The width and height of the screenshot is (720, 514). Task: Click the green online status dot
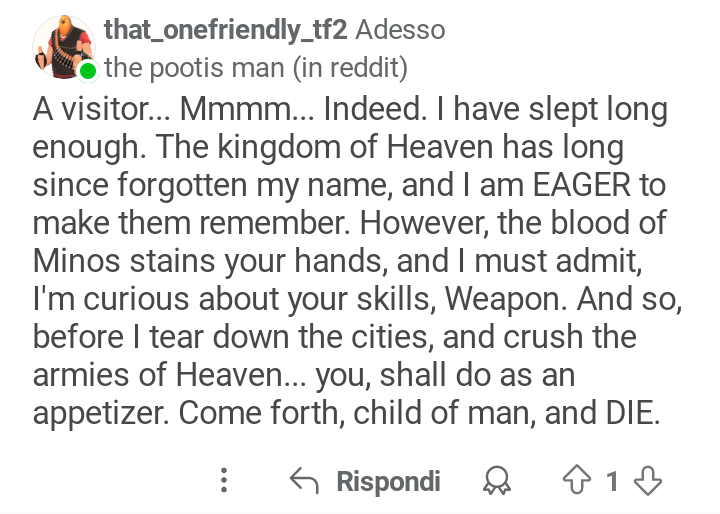[x=87, y=71]
